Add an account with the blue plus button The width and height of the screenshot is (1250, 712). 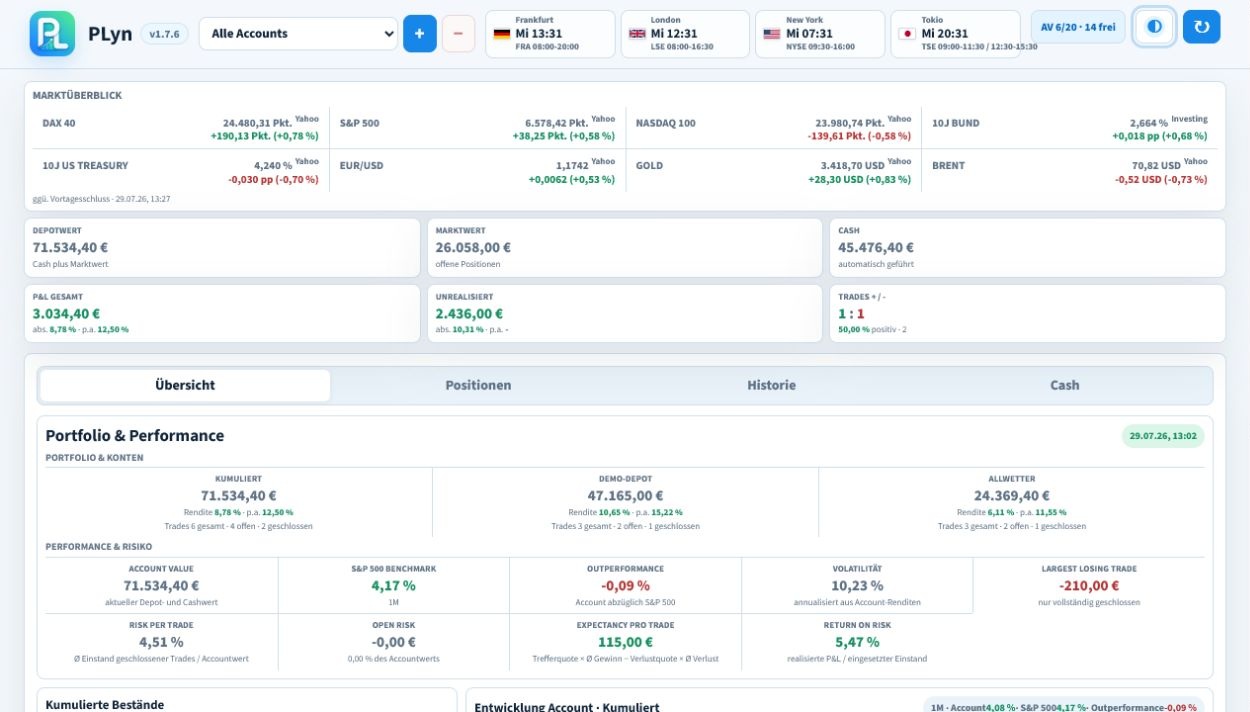(x=419, y=33)
